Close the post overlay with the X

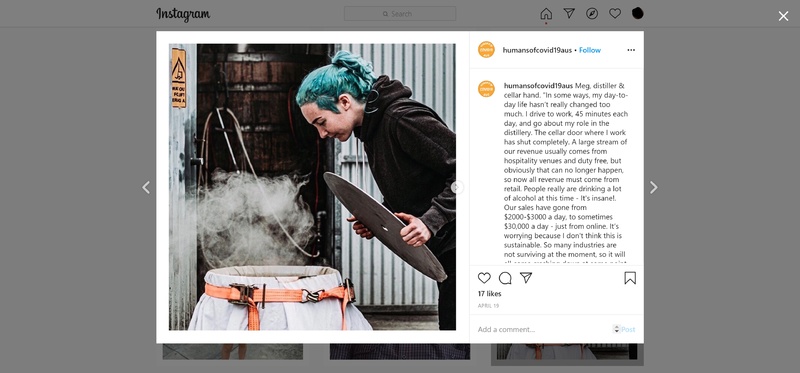point(783,16)
